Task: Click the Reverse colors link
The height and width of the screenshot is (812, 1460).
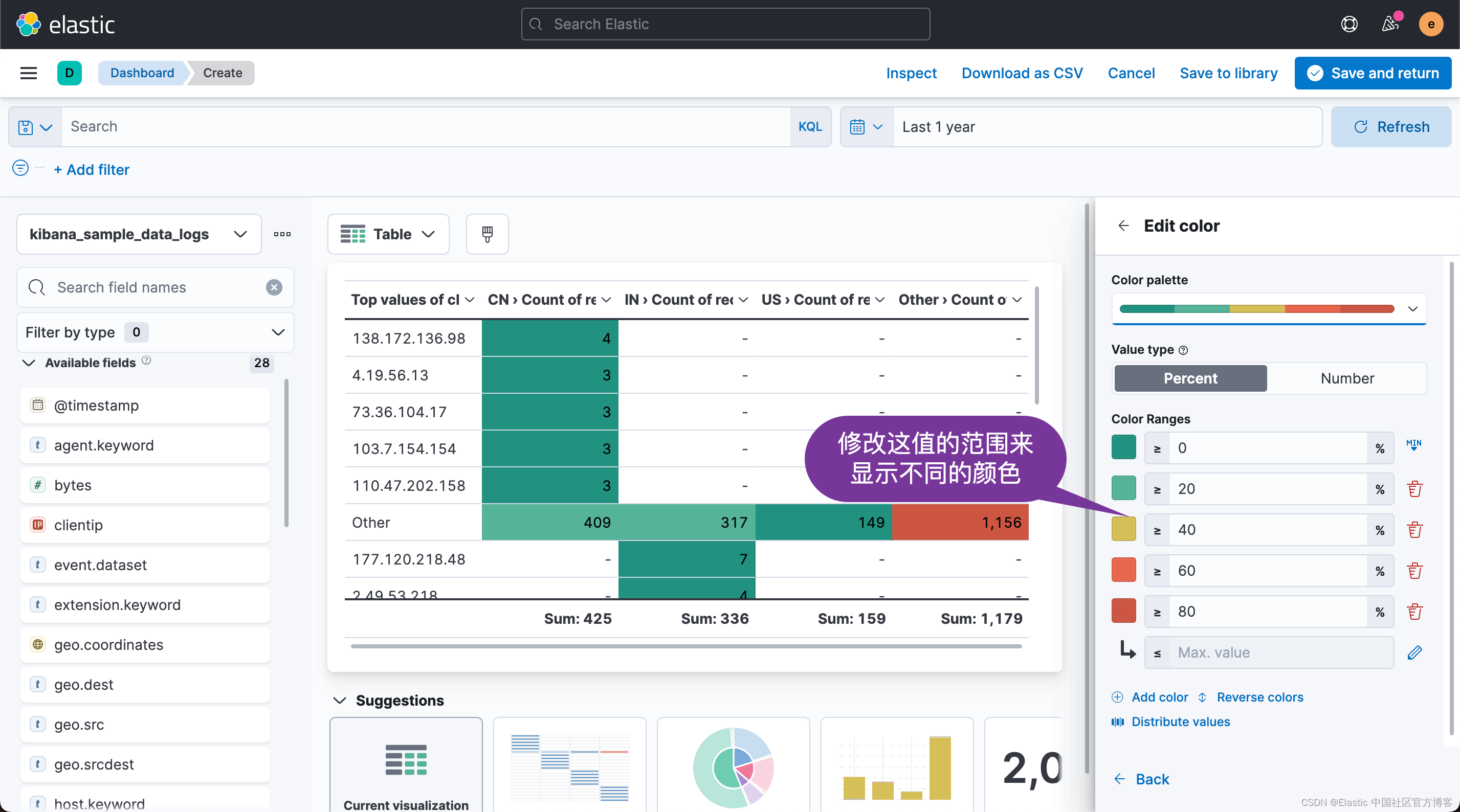Action: point(1259,697)
